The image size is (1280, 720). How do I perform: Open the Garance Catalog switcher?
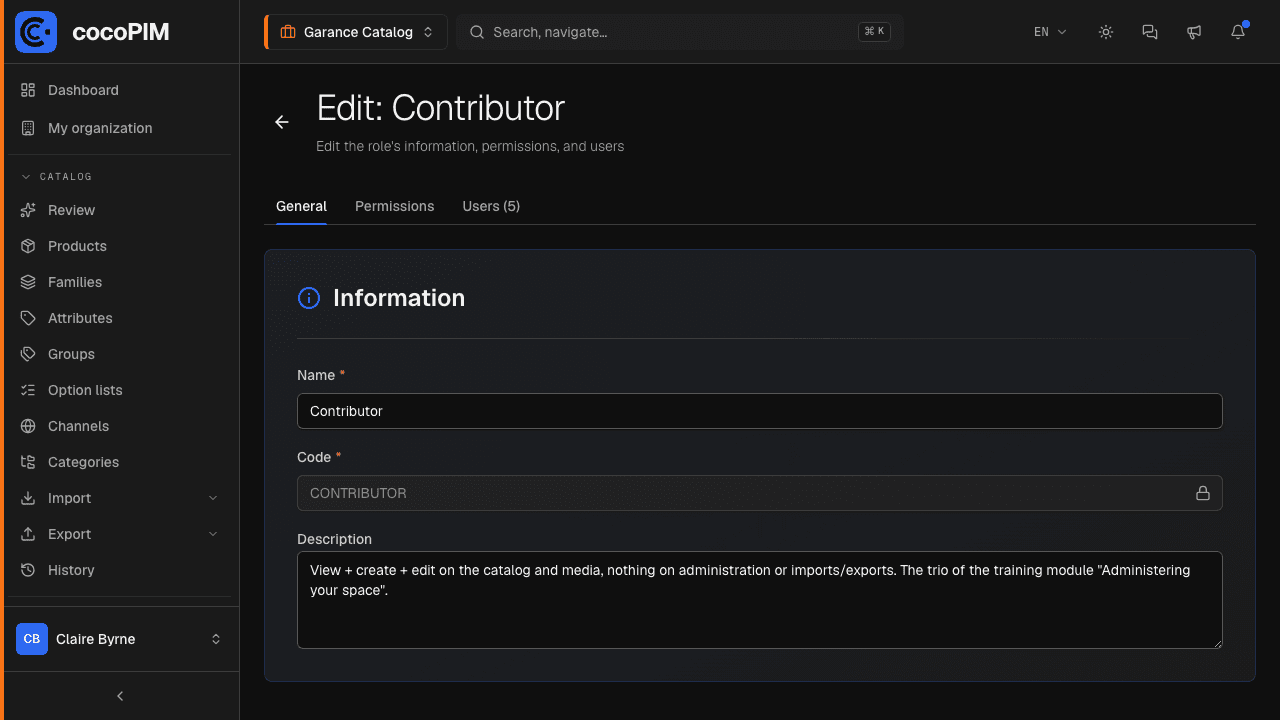tap(356, 32)
